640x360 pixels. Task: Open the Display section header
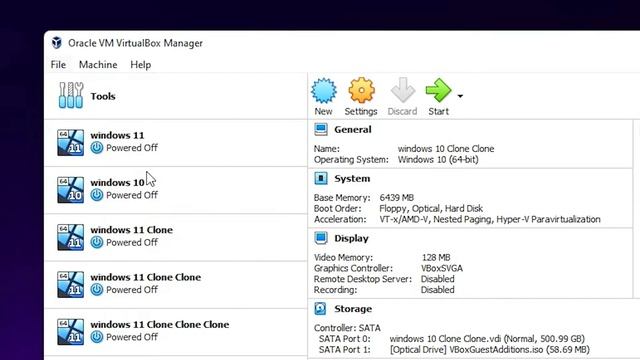coord(351,238)
